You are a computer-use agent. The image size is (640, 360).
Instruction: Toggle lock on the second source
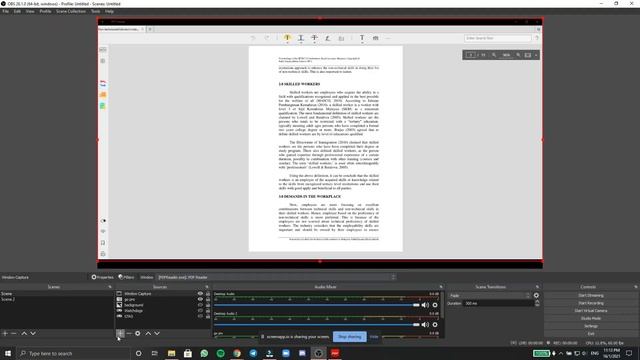pos(208,299)
